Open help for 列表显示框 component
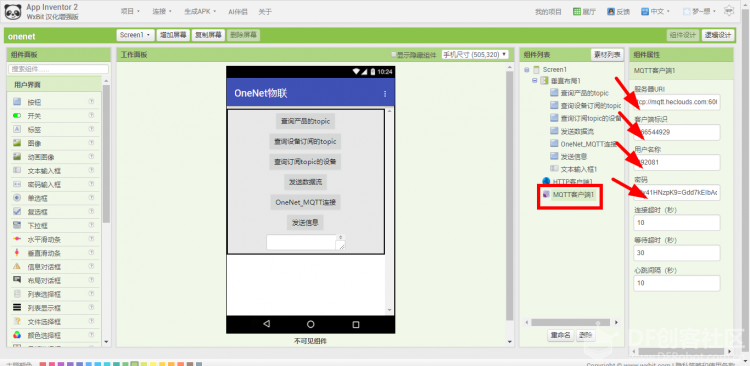This screenshot has height=366, width=750. coord(91,307)
